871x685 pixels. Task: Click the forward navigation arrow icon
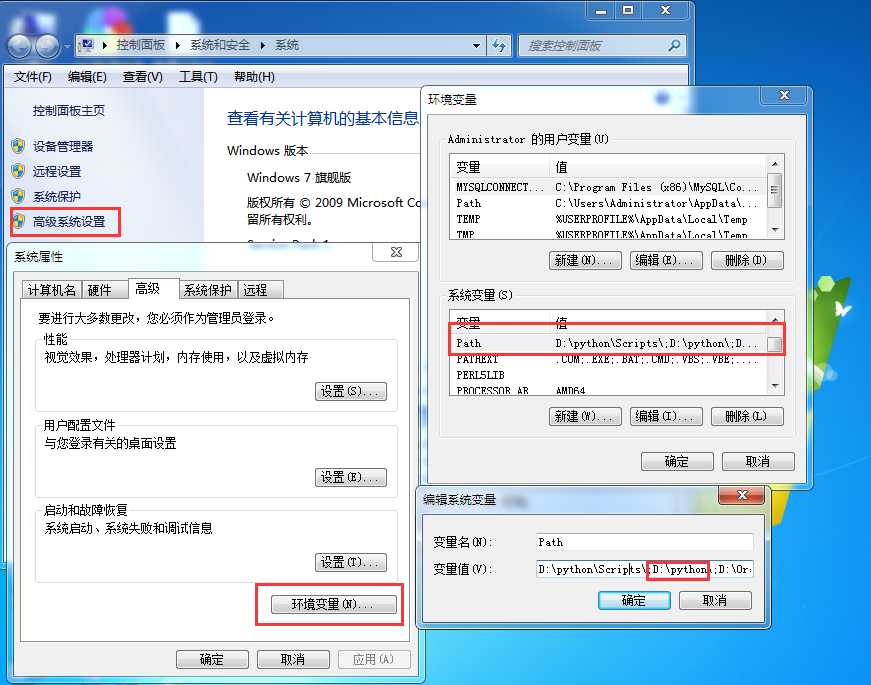click(48, 46)
